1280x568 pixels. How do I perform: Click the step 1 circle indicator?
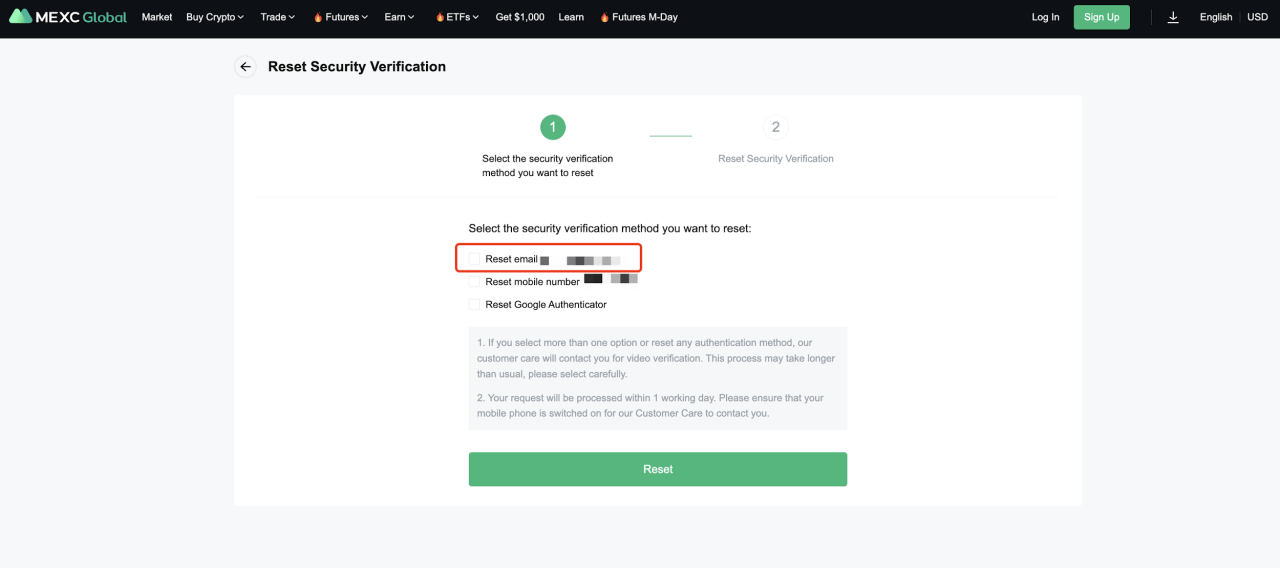(x=552, y=127)
